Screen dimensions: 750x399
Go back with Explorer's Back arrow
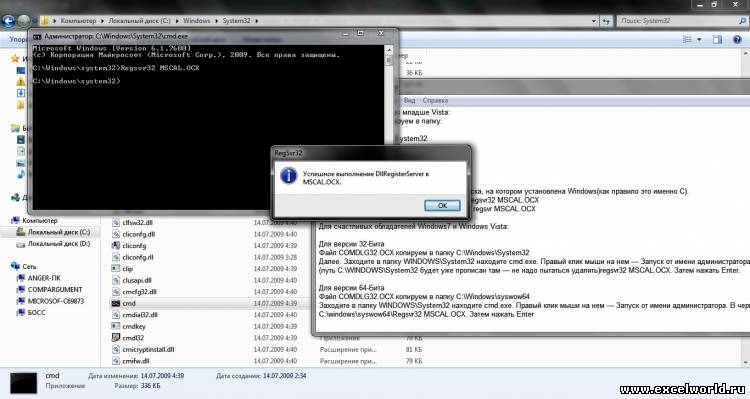[8, 21]
